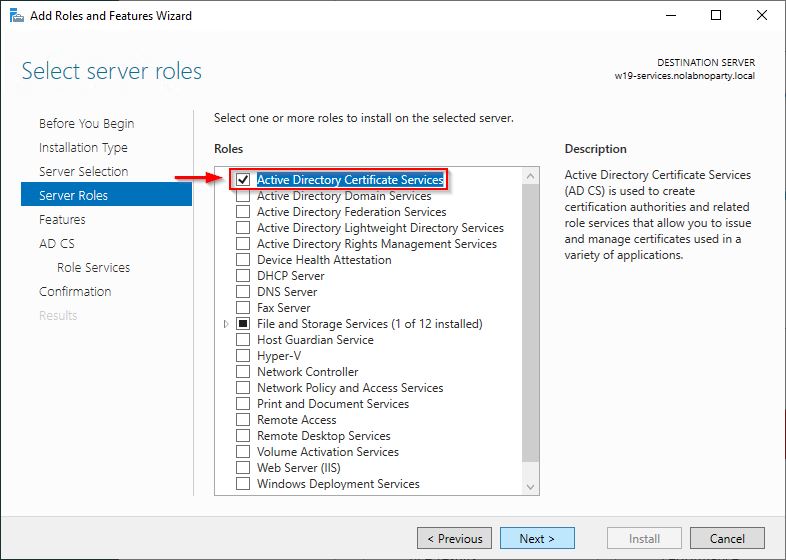
Task: Maximize the wizard window
Action: pyautogui.click(x=716, y=16)
